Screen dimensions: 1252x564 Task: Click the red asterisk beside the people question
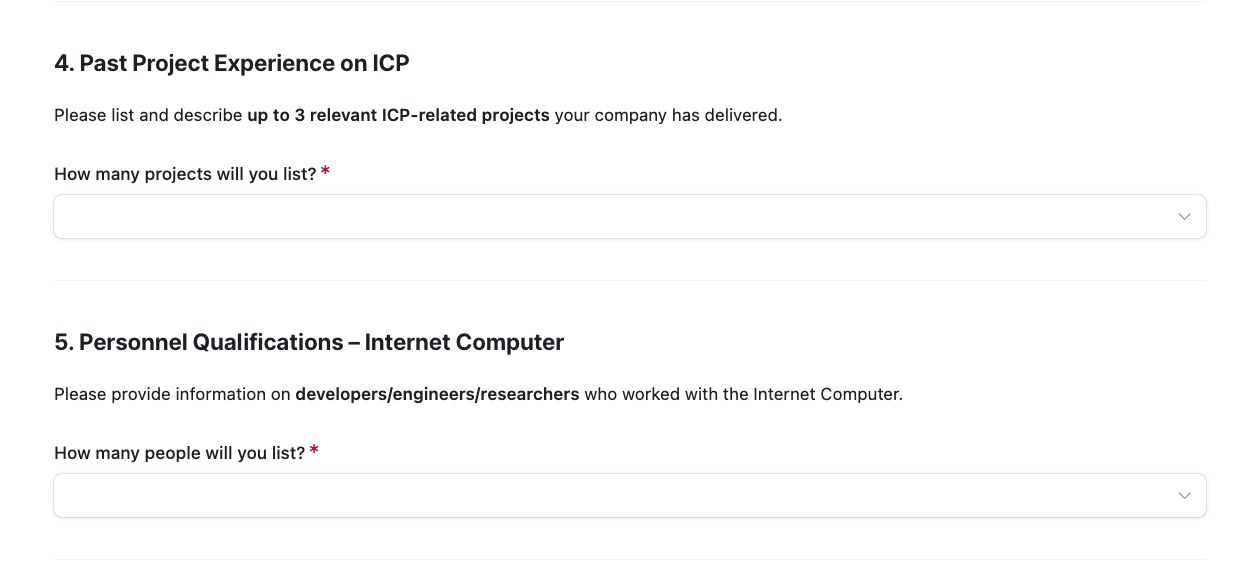[314, 452]
